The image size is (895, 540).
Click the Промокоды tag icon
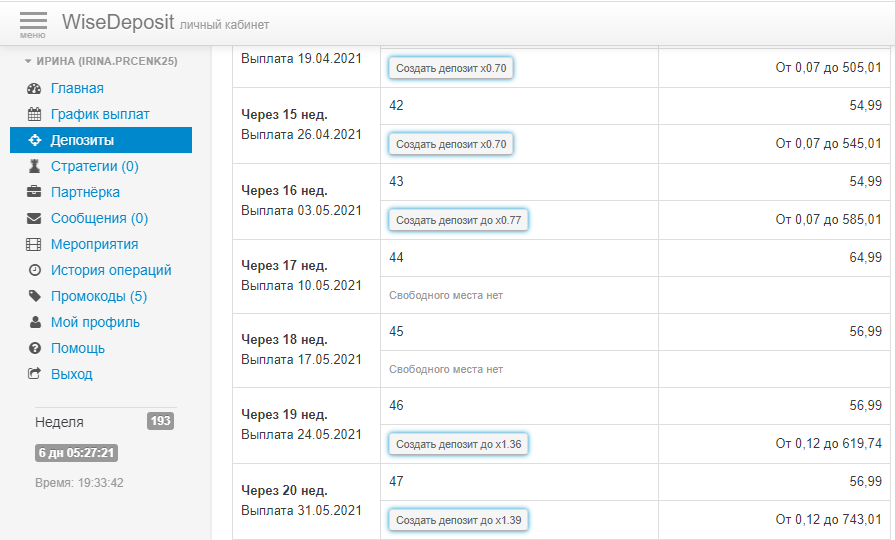[34, 297]
